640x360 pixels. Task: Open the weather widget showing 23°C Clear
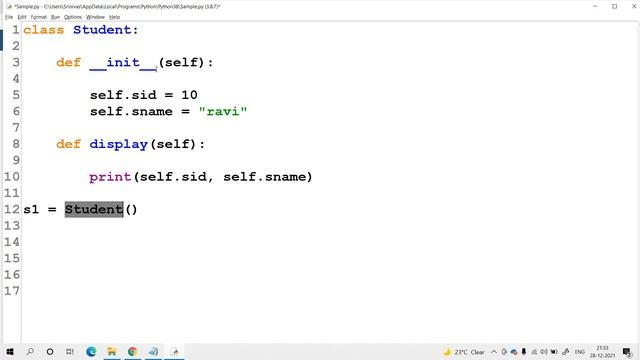[x=464, y=352]
